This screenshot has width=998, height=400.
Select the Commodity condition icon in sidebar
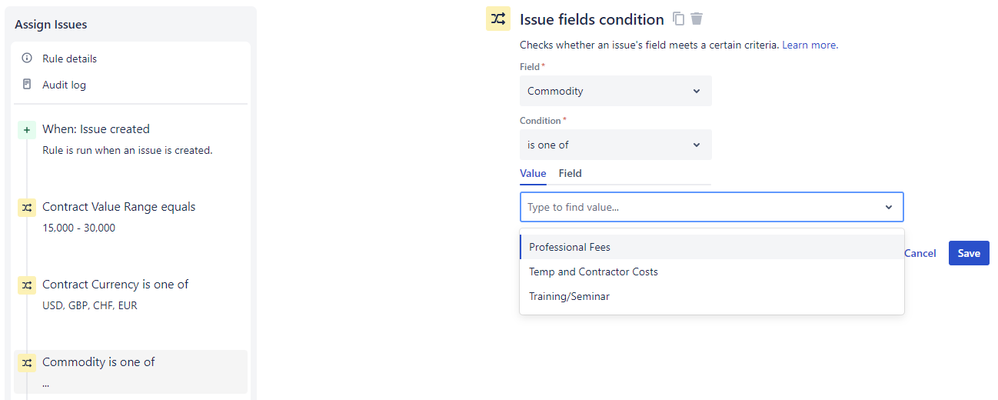(27, 363)
